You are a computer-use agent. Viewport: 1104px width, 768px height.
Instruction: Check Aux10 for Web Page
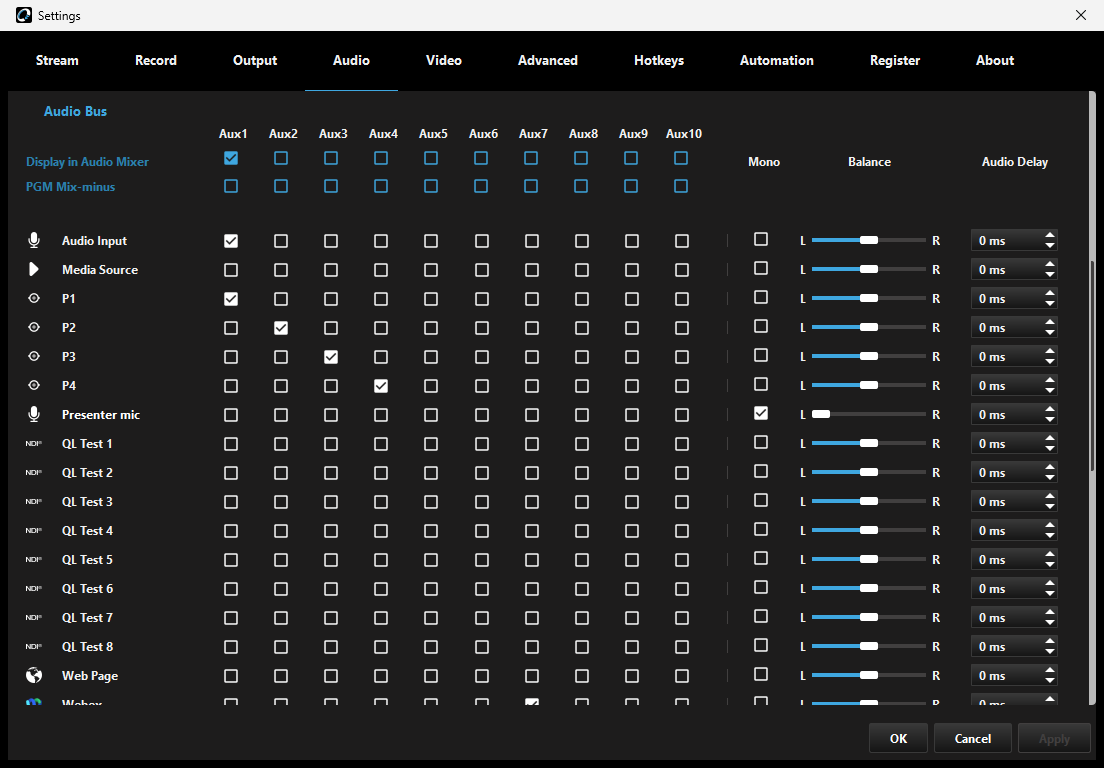(682, 676)
